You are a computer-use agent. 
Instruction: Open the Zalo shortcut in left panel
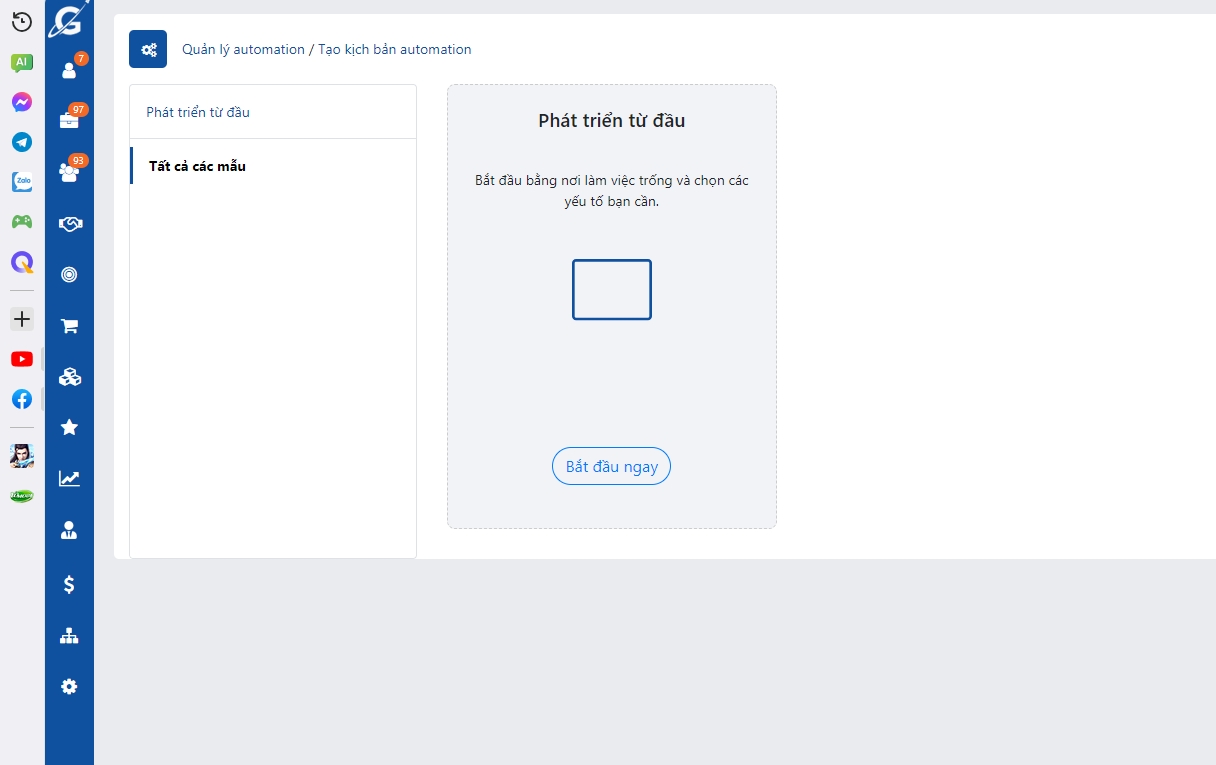[x=22, y=182]
